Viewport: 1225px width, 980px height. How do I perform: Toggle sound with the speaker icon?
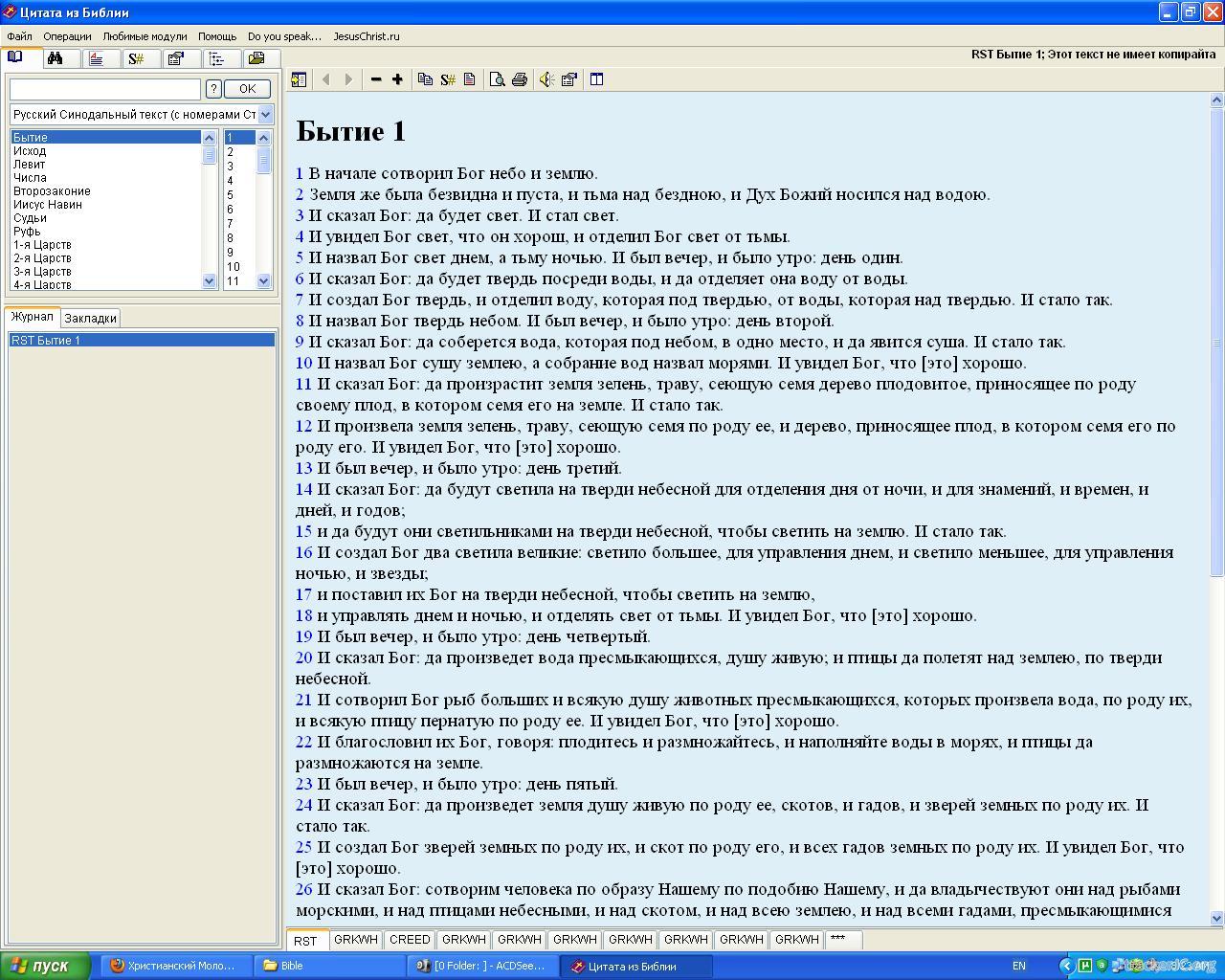pyautogui.click(x=546, y=79)
